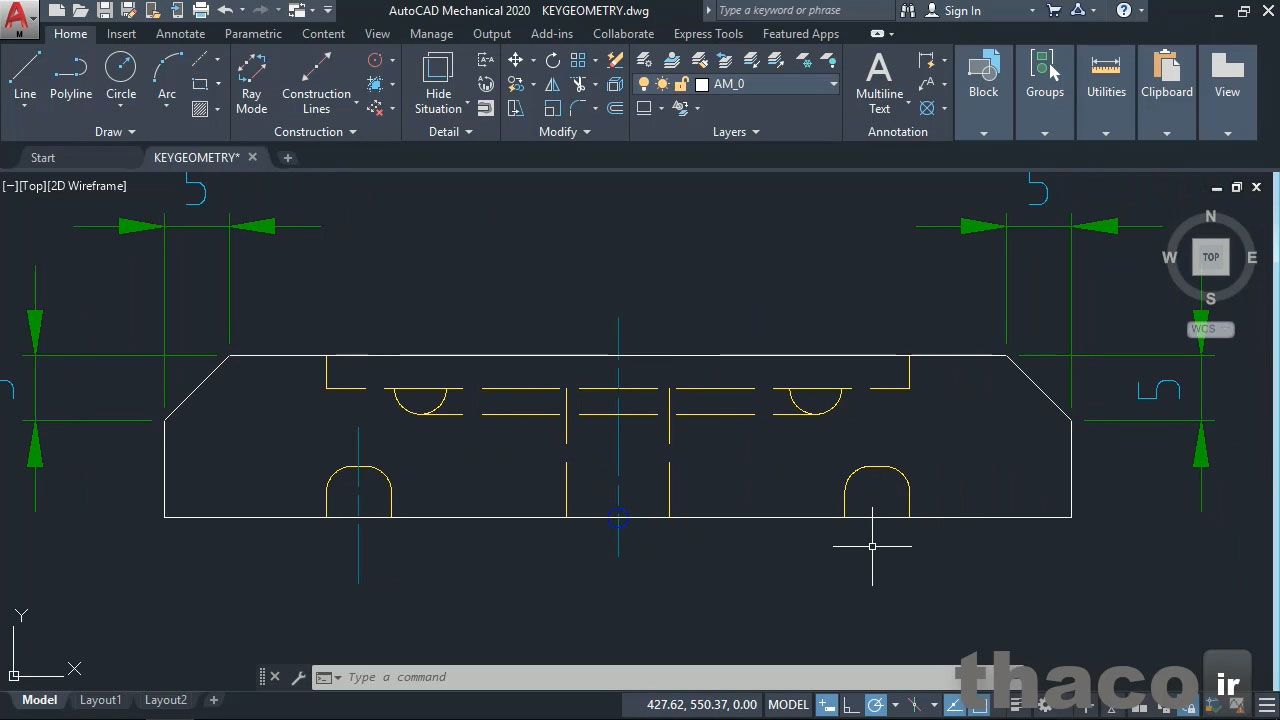Click the Erase tool icon

pyautogui.click(x=616, y=60)
